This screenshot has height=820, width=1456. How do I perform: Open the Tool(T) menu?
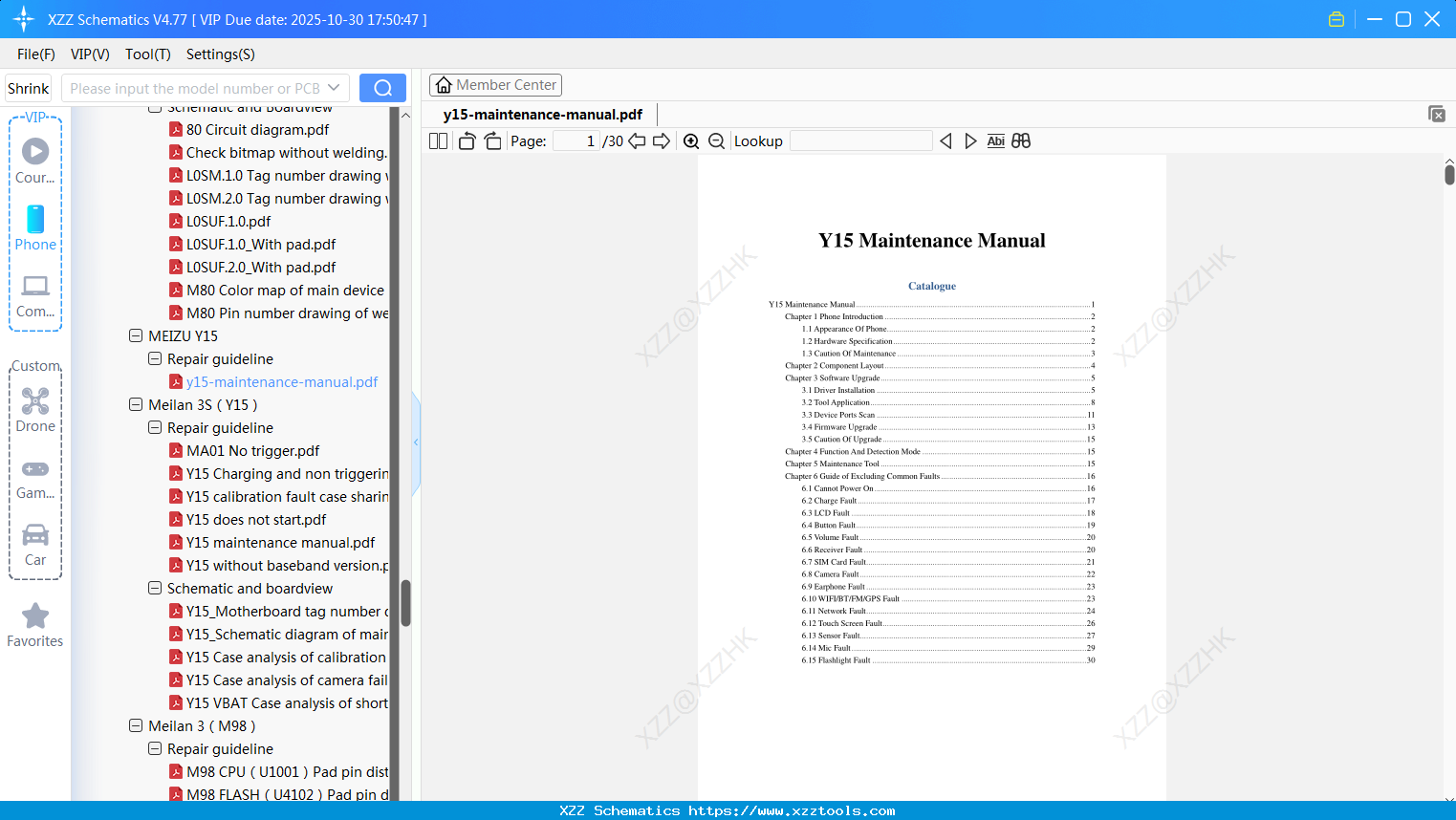coord(148,54)
